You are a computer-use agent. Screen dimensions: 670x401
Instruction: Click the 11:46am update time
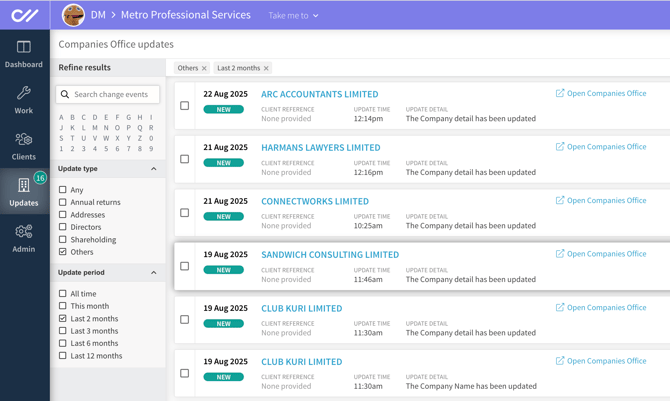[368, 280]
